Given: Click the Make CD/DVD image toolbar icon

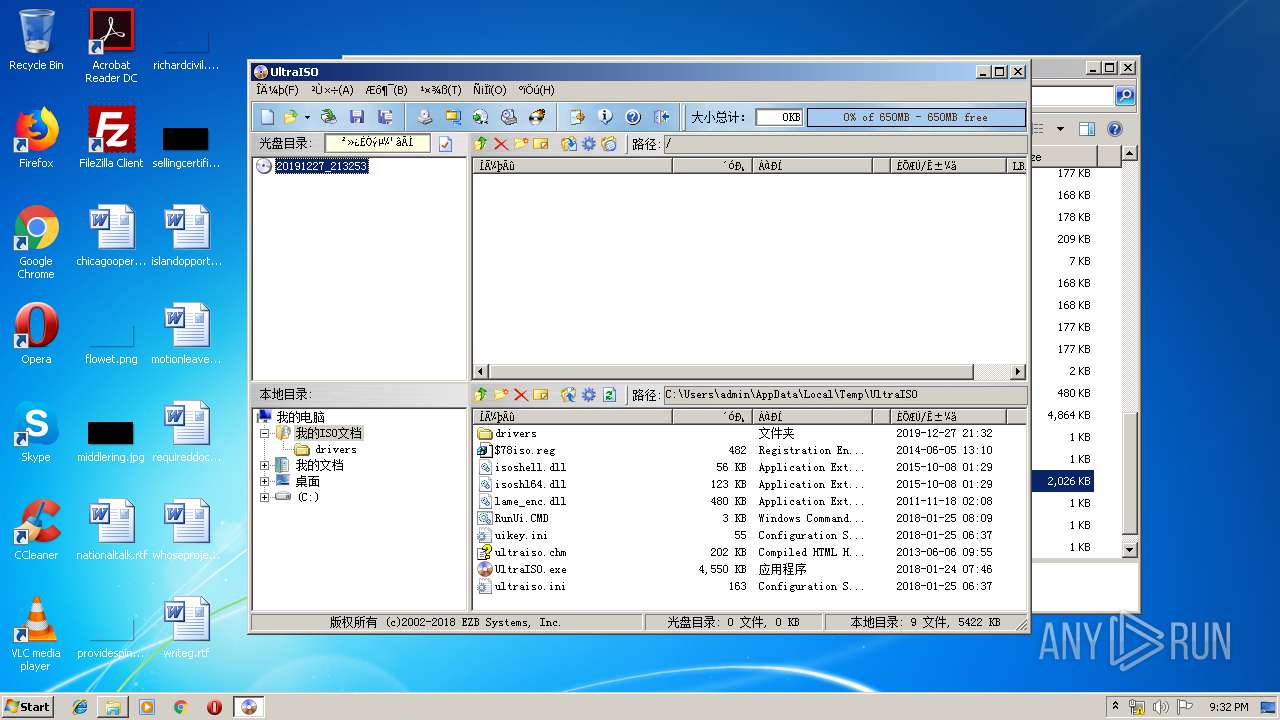Looking at the screenshot, I should tap(425, 117).
